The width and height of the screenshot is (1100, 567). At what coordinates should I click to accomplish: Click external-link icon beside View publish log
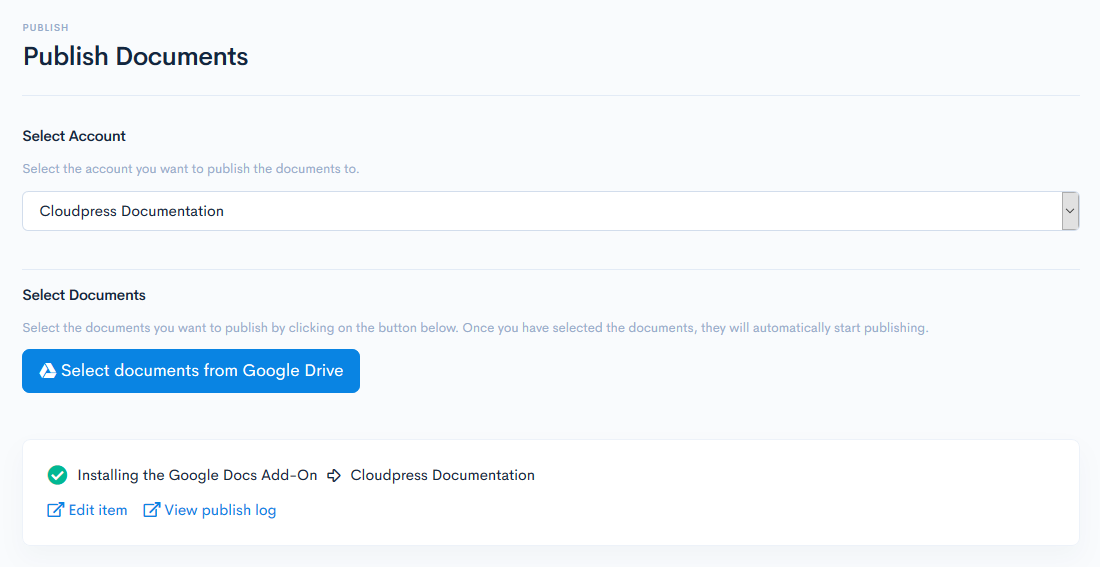152,510
